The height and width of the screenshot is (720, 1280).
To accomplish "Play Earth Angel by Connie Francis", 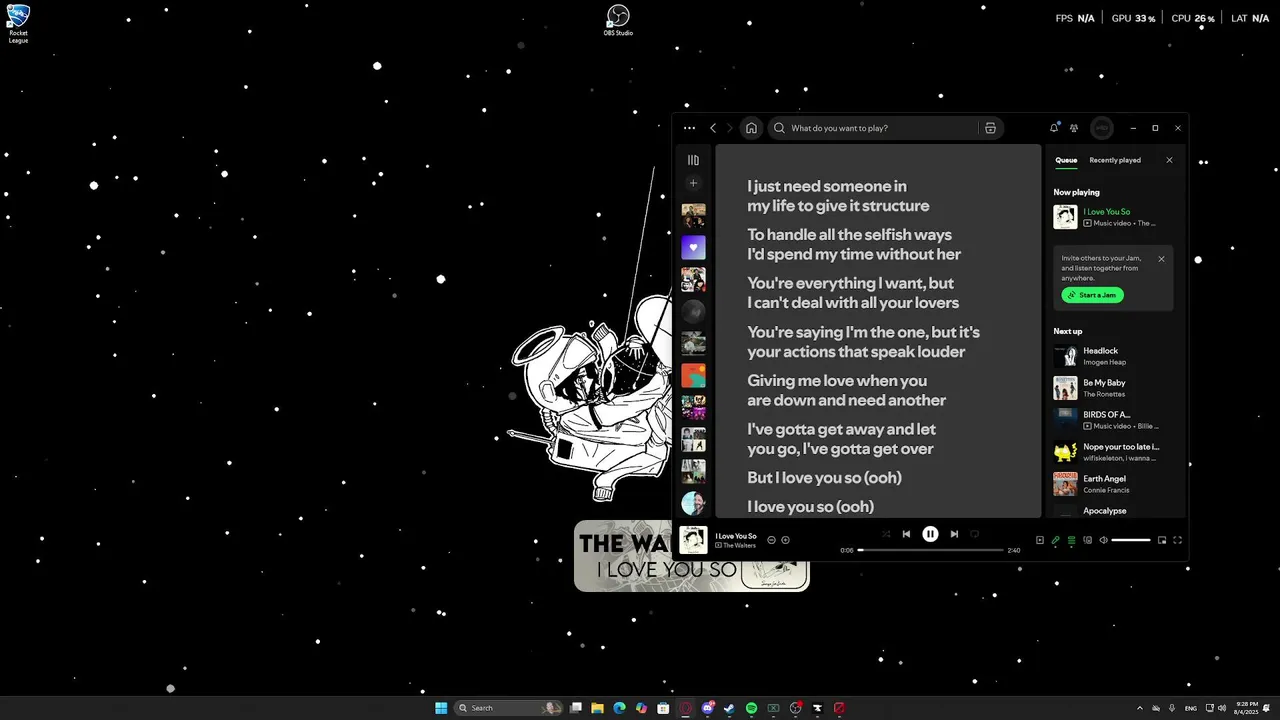I will click(1113, 484).
